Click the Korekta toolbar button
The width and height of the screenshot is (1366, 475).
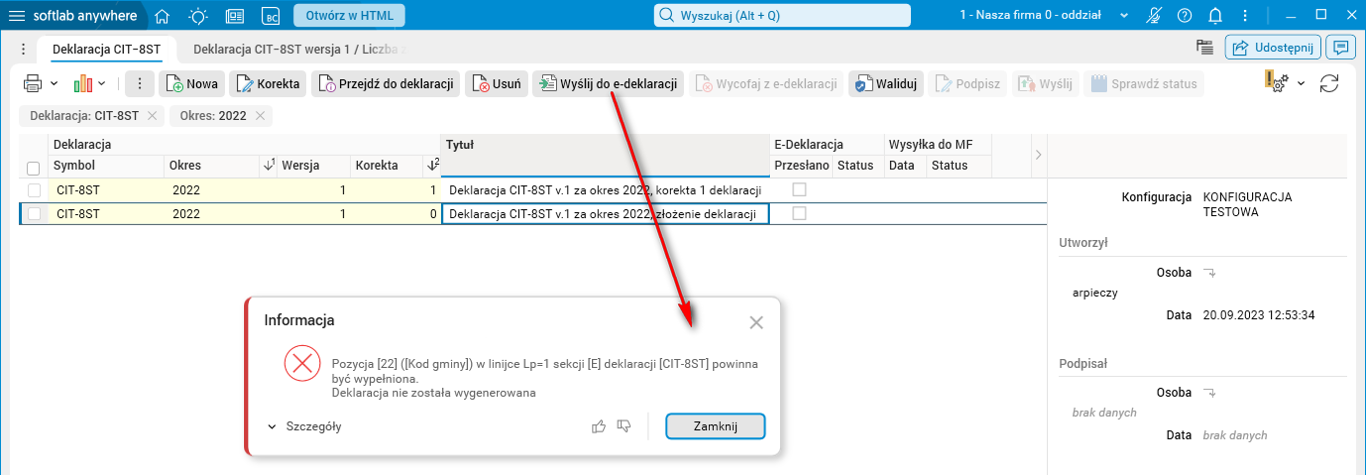[x=268, y=84]
